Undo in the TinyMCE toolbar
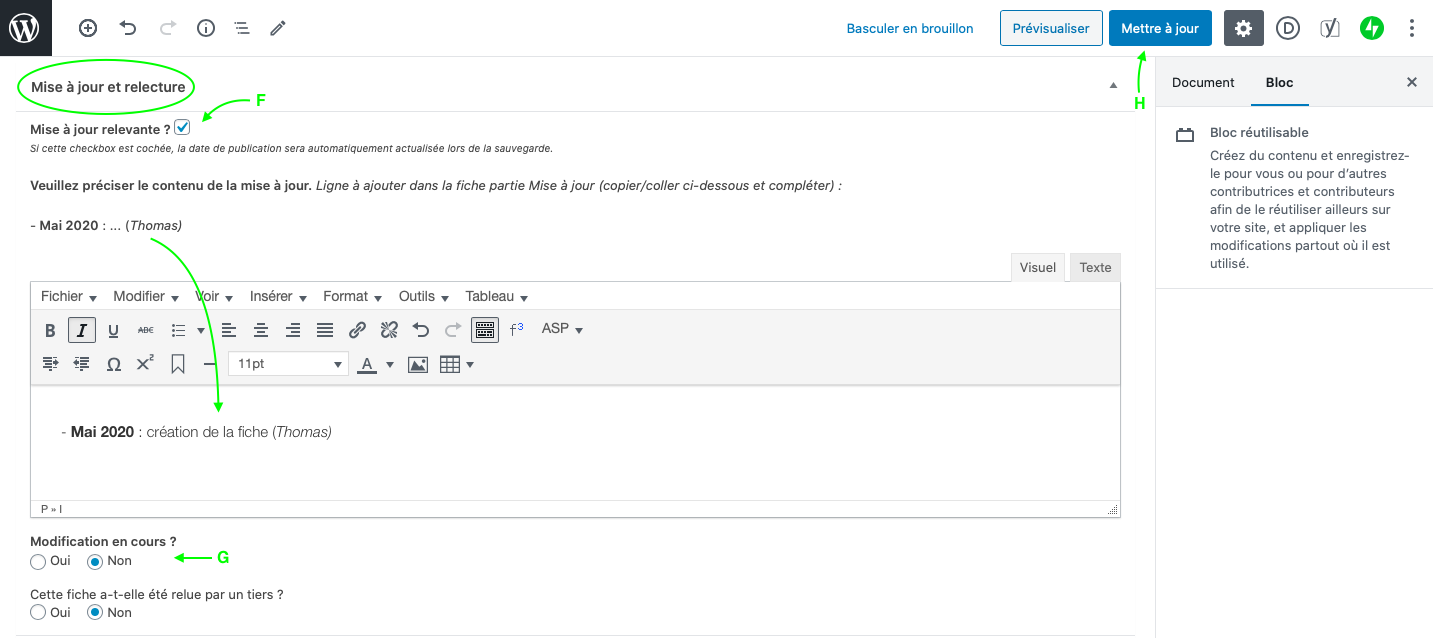The height and width of the screenshot is (638, 1433). tap(421, 330)
